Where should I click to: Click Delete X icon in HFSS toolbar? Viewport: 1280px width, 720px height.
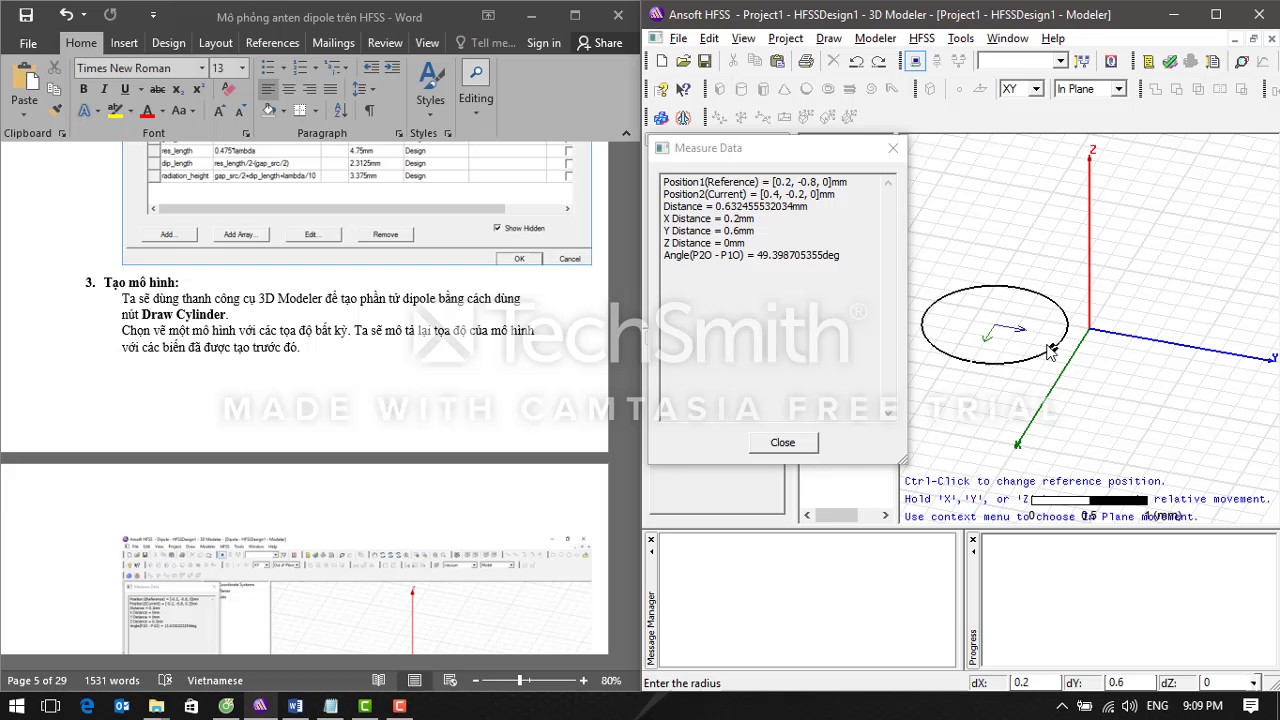point(834,61)
